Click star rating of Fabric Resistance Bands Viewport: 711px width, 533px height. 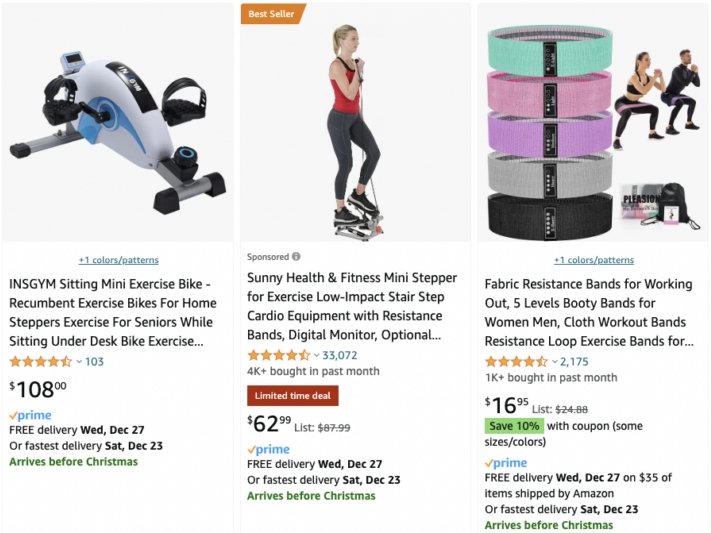(x=516, y=362)
